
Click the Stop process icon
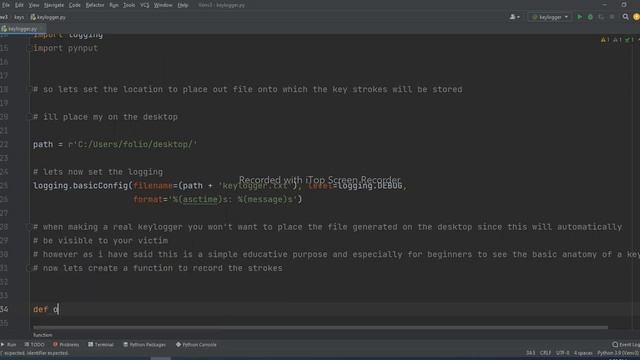611,17
